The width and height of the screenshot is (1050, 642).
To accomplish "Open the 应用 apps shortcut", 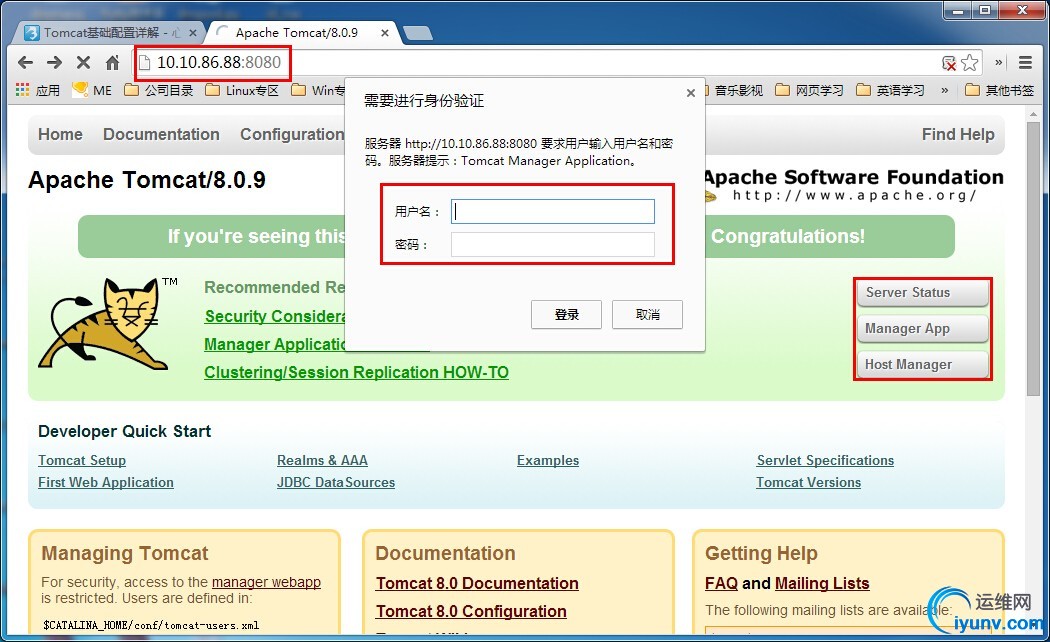I will (x=38, y=90).
